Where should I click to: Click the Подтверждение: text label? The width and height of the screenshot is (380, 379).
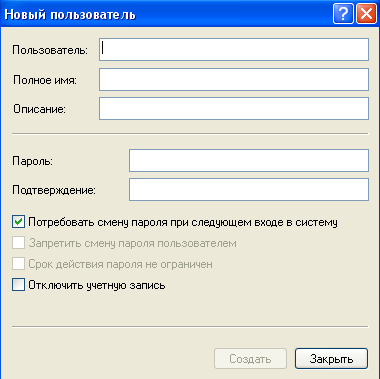[x=54, y=190]
